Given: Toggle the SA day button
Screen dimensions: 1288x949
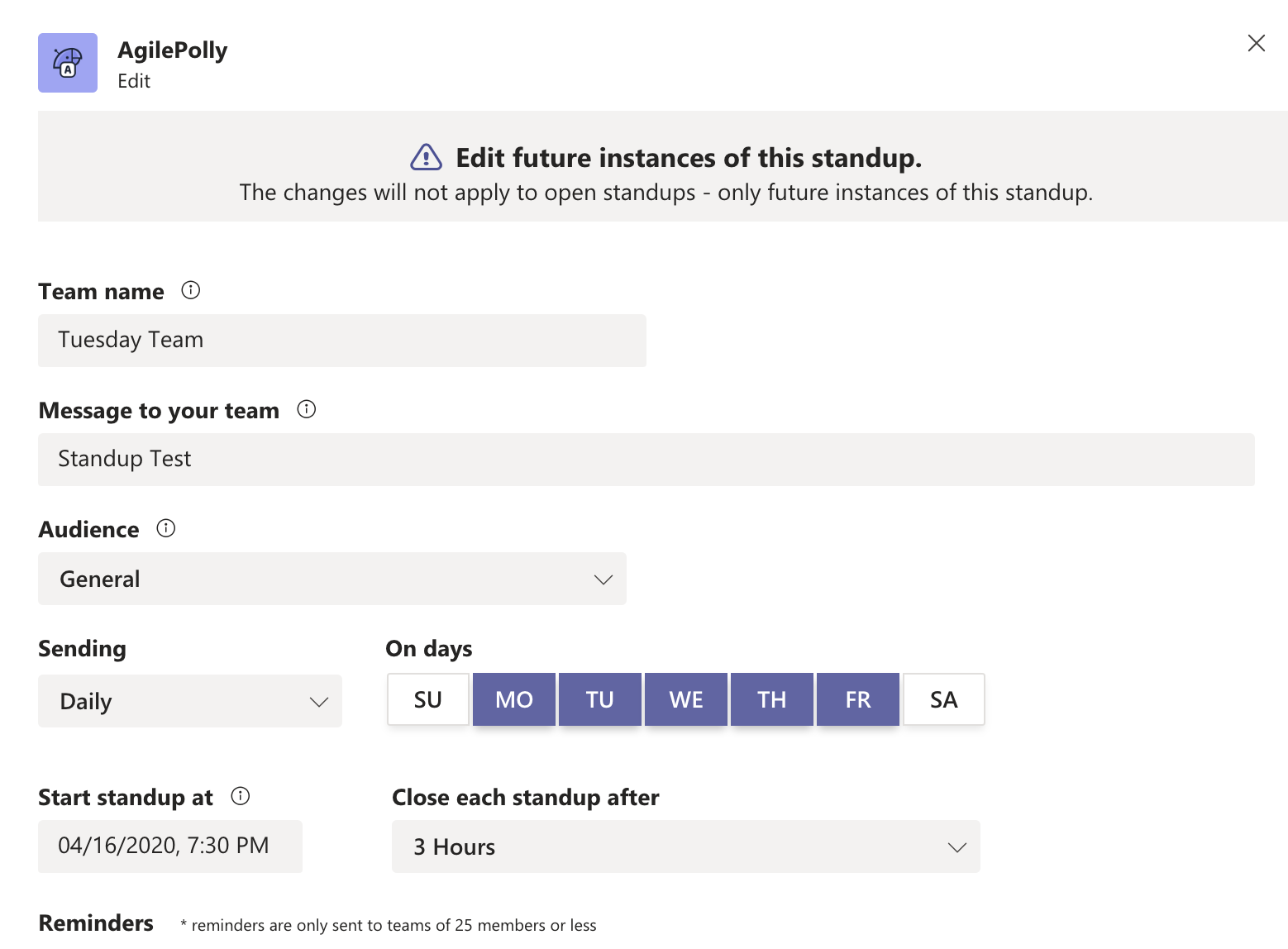Looking at the screenshot, I should click(x=944, y=699).
